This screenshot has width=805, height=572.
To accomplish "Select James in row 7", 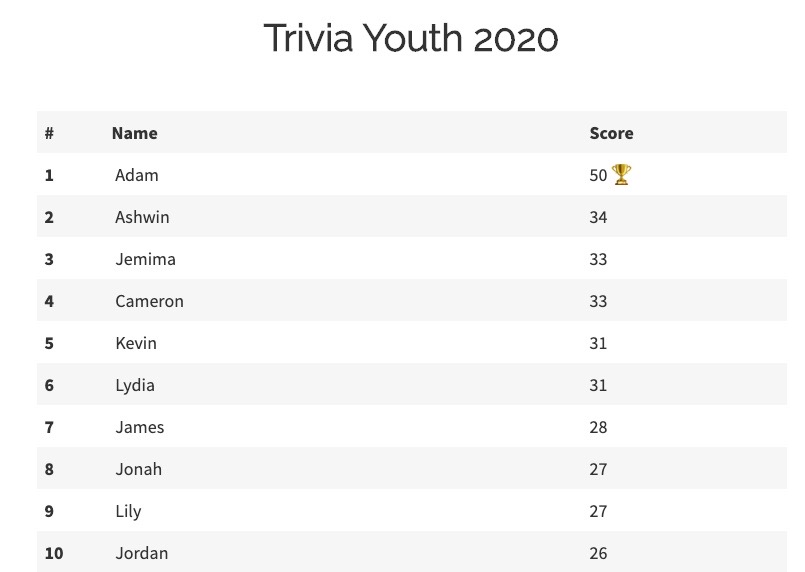I will (140, 427).
